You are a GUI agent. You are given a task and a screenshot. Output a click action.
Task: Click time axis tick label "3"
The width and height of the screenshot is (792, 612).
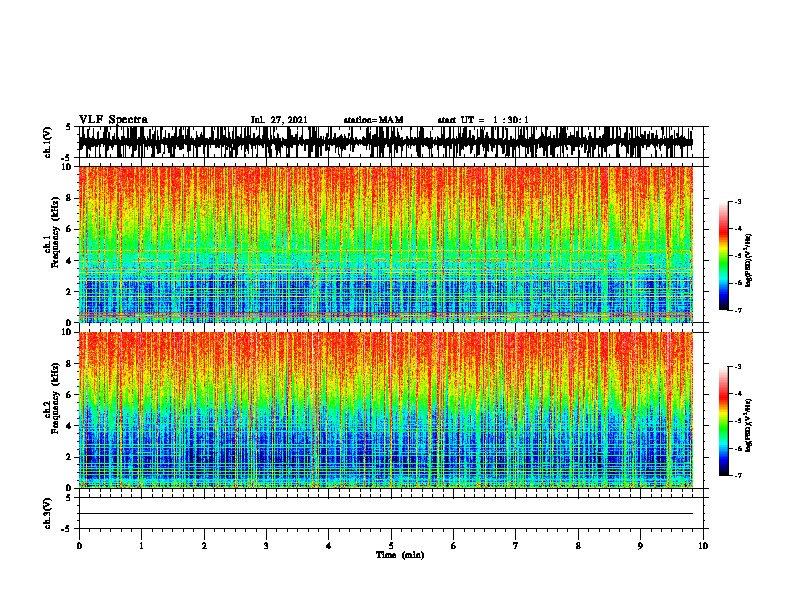point(266,546)
